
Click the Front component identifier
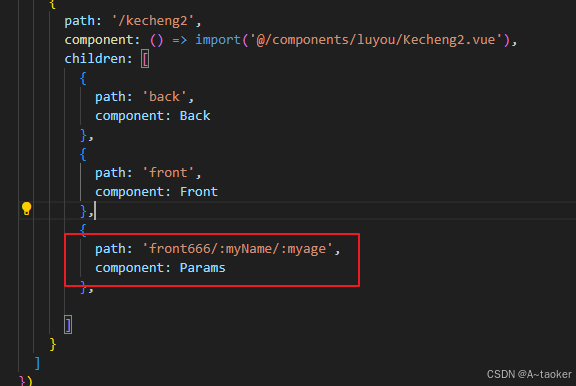point(199,192)
